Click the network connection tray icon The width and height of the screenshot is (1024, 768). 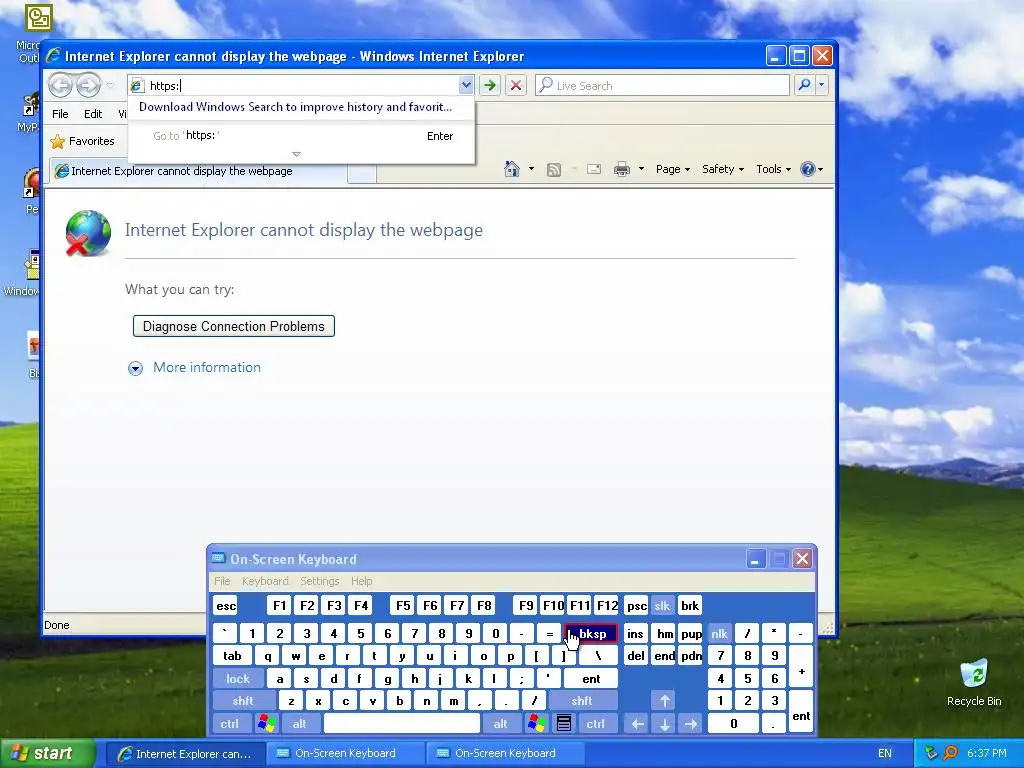(931, 753)
